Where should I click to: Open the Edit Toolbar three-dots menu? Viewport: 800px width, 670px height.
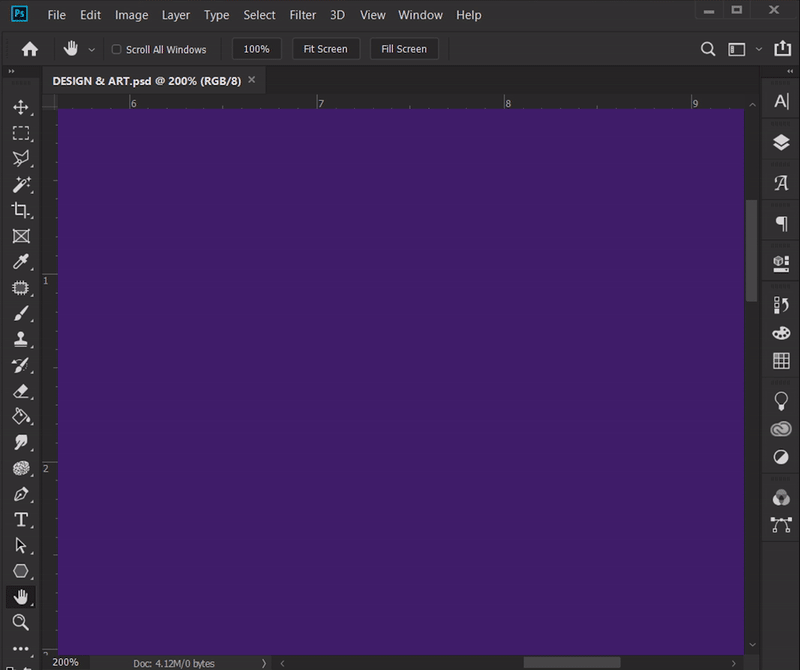pyautogui.click(x=21, y=649)
